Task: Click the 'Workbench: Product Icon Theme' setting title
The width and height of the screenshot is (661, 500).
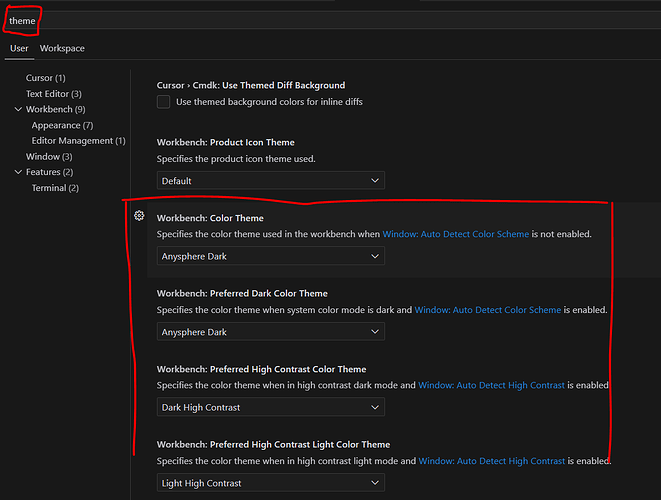Action: coord(226,142)
